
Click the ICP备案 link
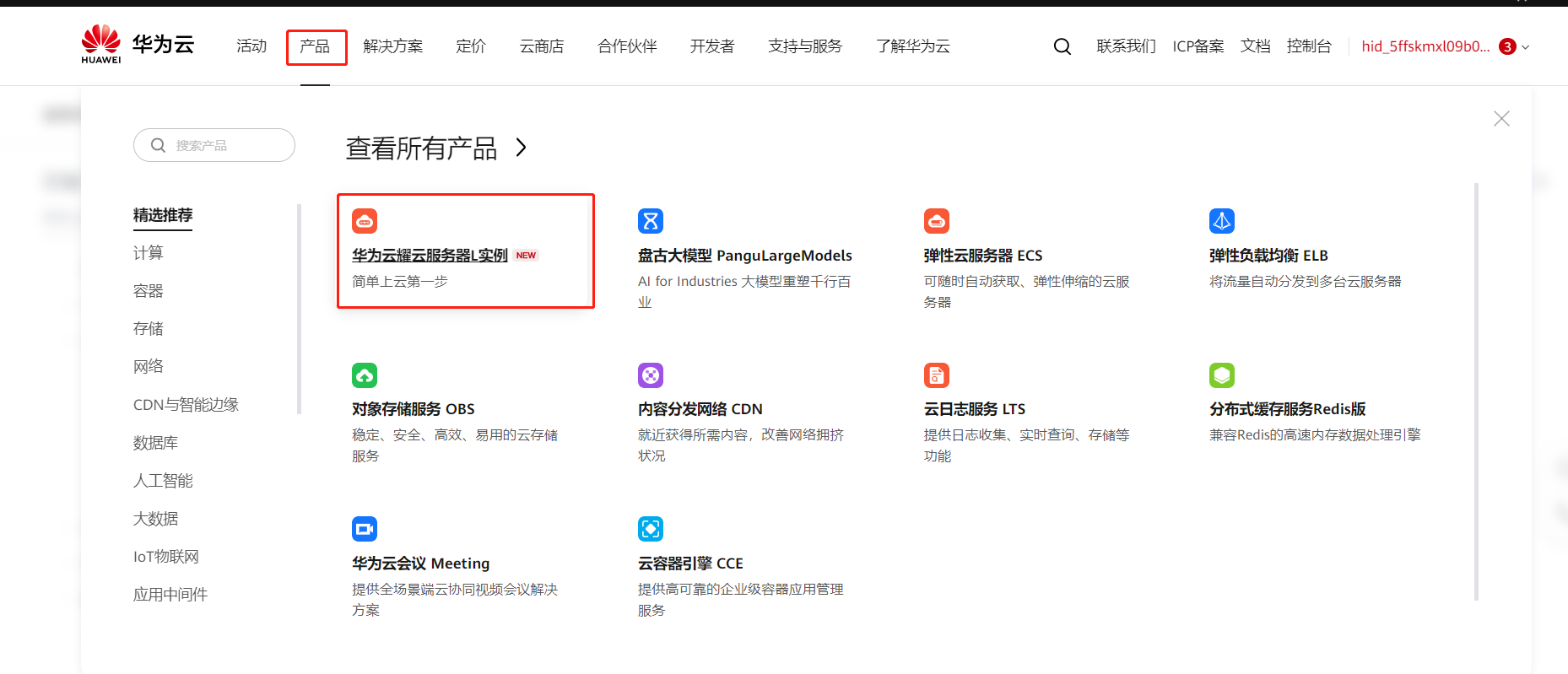[1198, 46]
